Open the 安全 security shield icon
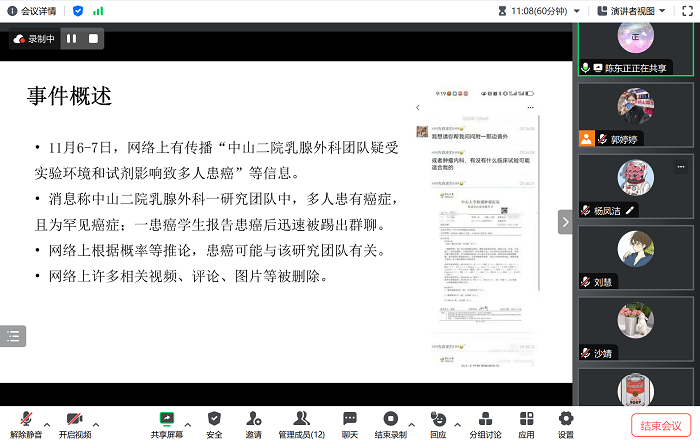 [214, 423]
